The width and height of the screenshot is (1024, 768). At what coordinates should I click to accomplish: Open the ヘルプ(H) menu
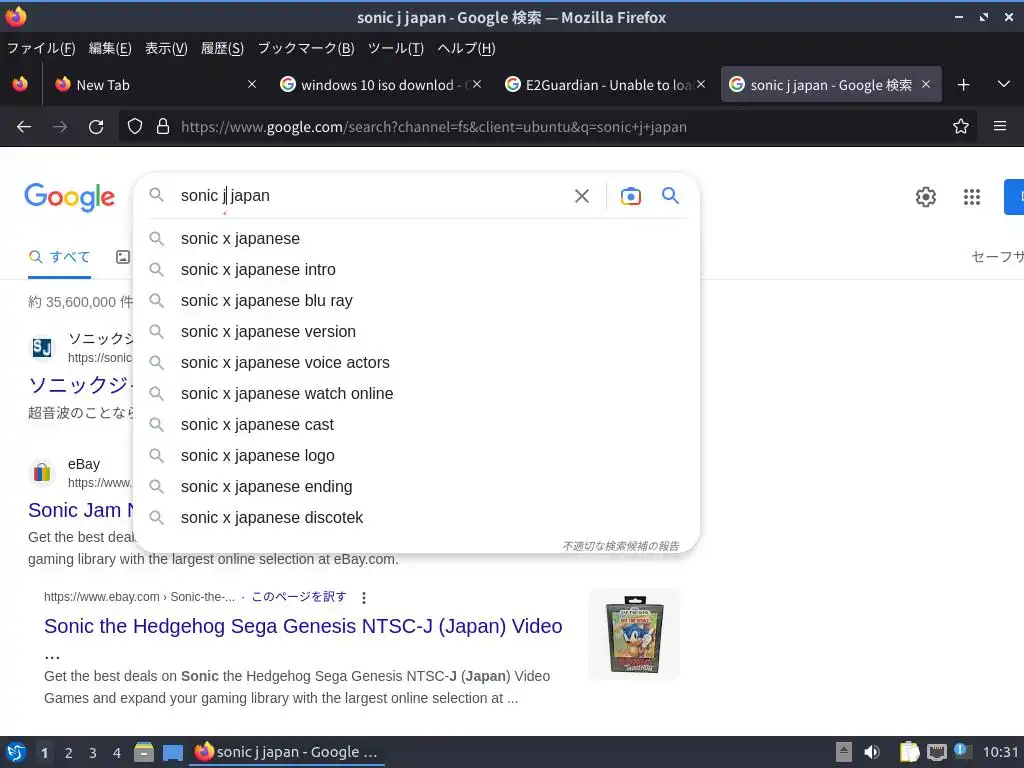tap(466, 48)
